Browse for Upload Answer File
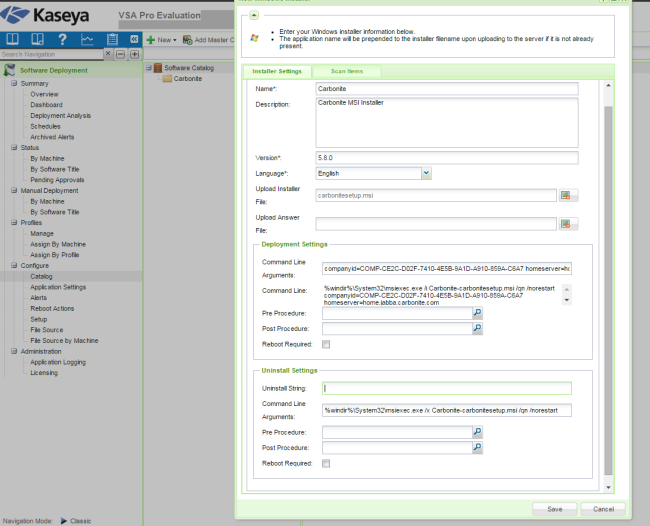650x526 pixels. [568, 224]
